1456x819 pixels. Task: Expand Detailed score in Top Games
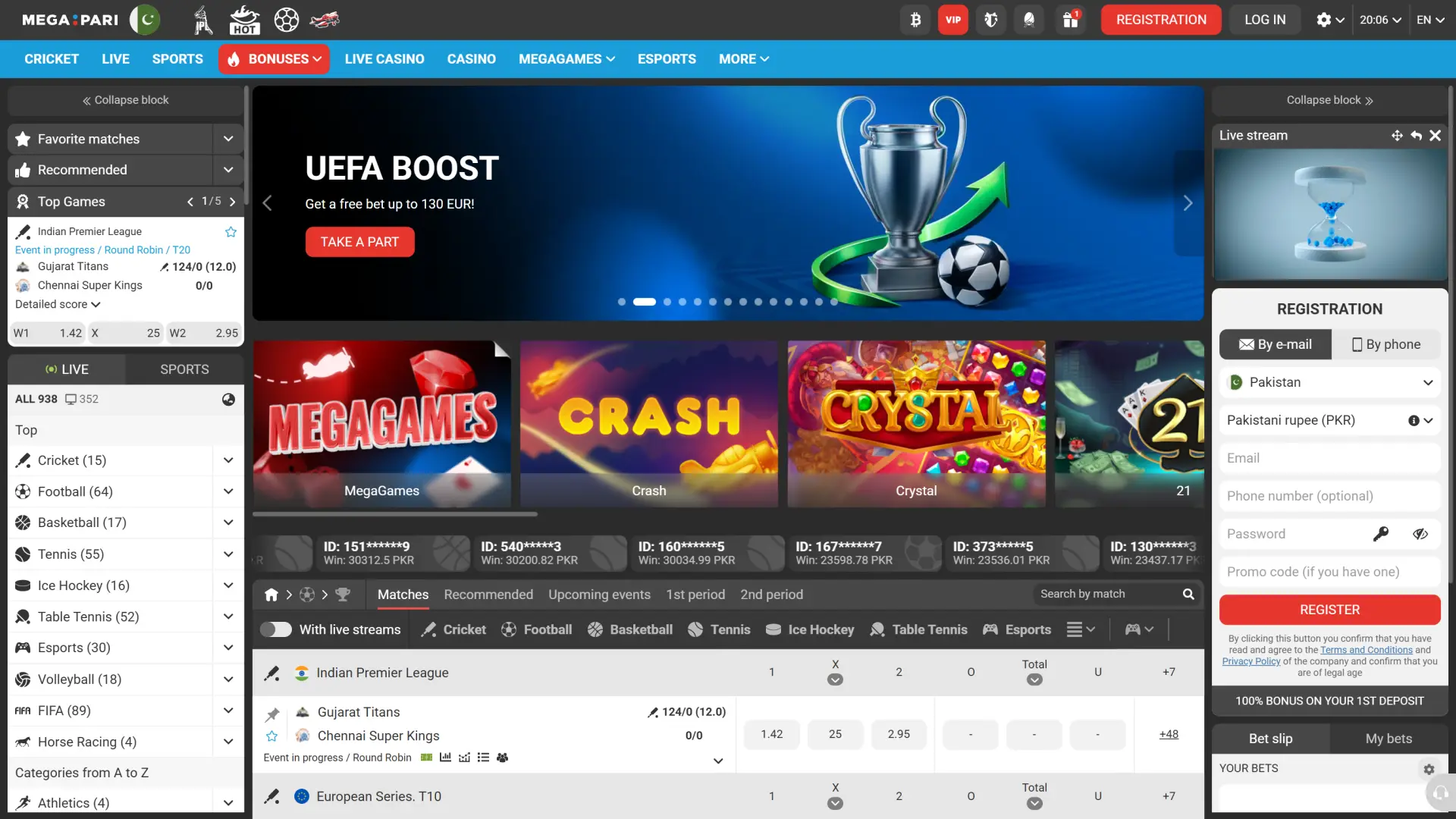coord(58,304)
